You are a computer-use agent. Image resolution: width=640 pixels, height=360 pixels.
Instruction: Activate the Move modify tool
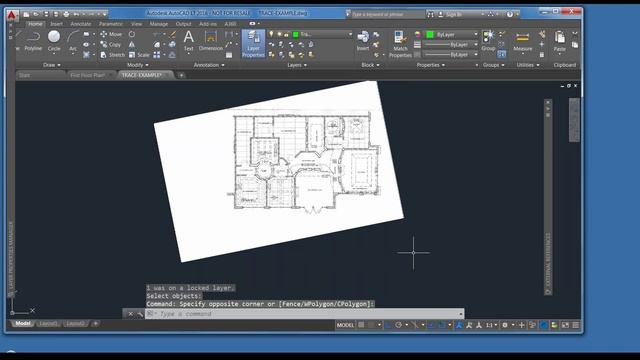pyautogui.click(x=111, y=34)
